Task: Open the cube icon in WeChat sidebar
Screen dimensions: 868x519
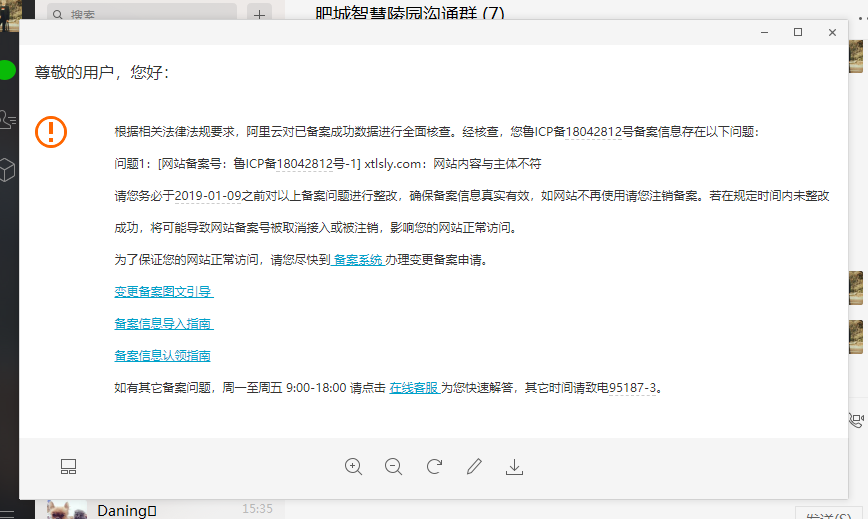Action: point(7,170)
